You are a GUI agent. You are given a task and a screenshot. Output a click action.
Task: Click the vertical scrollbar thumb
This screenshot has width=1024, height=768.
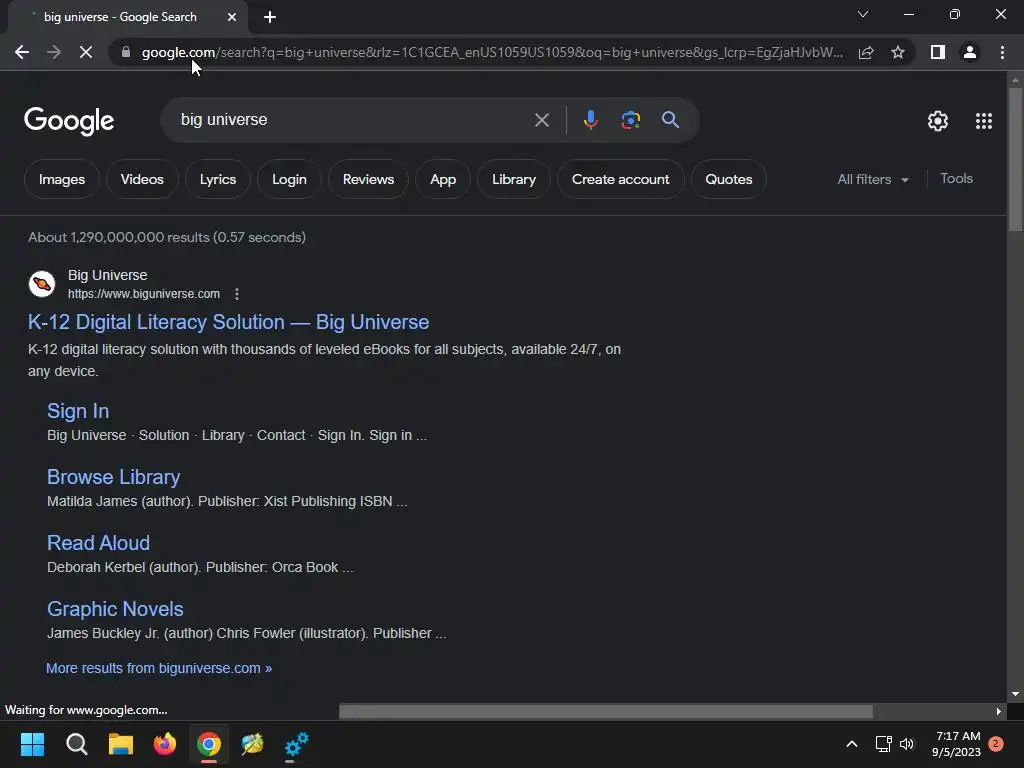click(x=1015, y=159)
